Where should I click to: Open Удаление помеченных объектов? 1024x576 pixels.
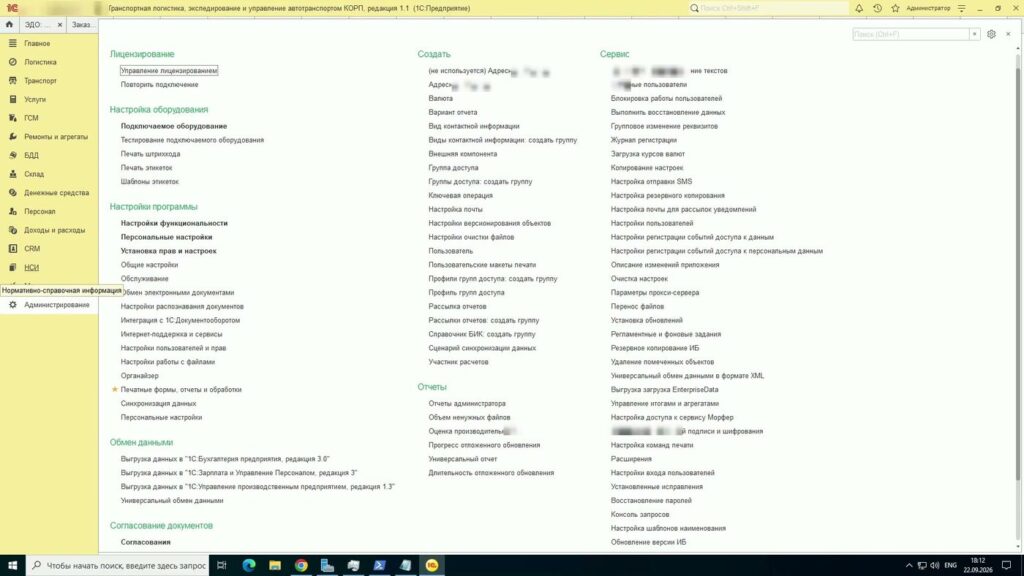662,362
